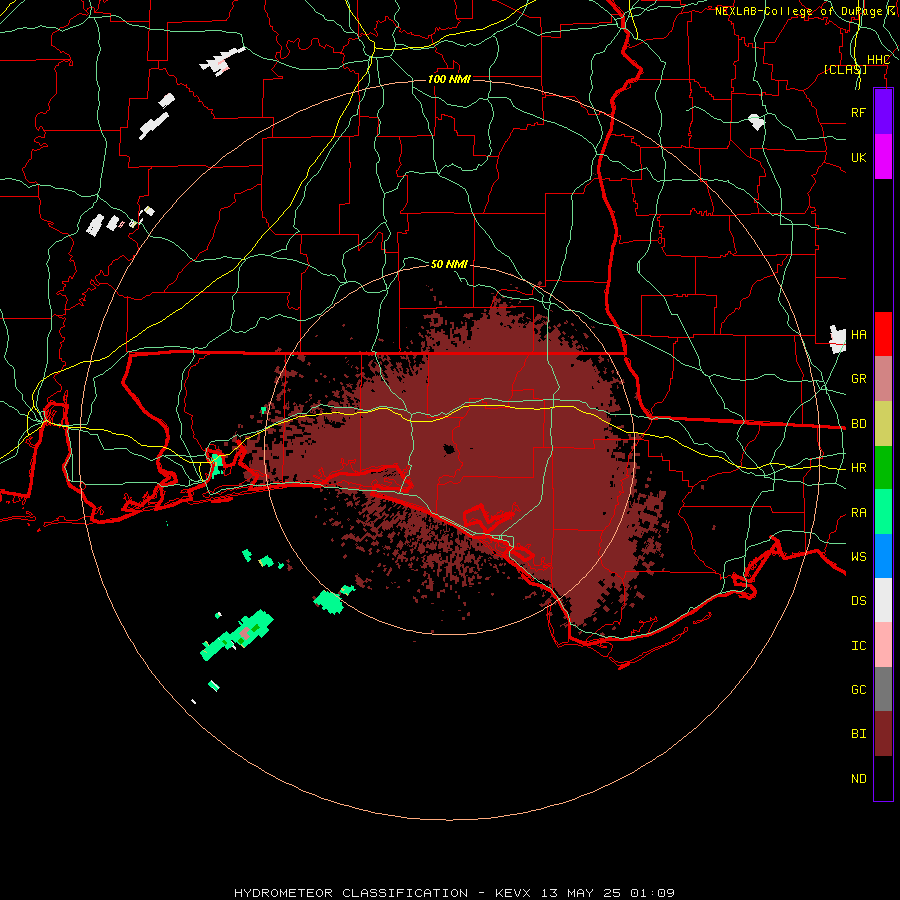Click the RA light green legend swatch
This screenshot has width=900, height=900.
[x=883, y=512]
